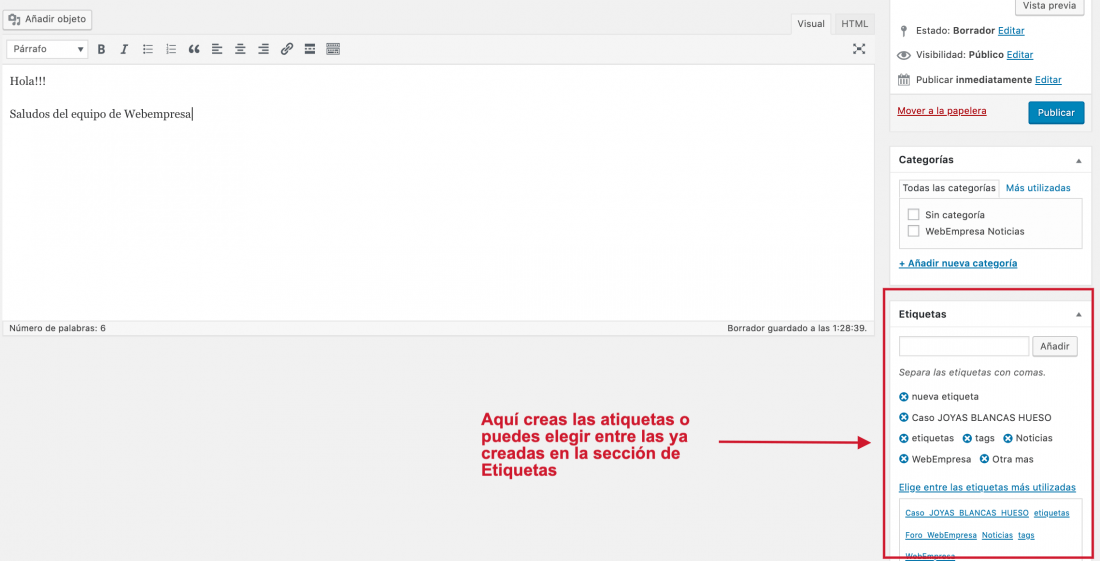Select the Todas las categorías tab

pos(948,188)
